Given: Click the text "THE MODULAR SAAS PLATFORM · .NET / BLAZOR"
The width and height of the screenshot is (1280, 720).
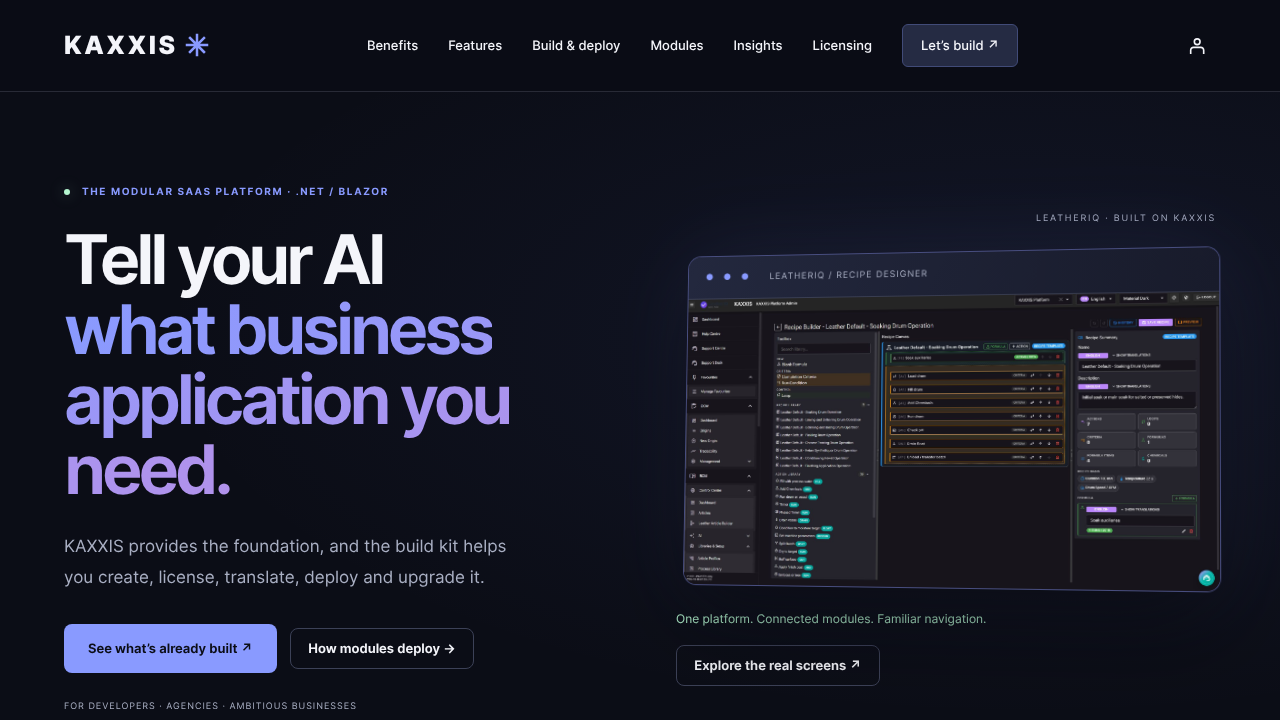Looking at the screenshot, I should 235,192.
